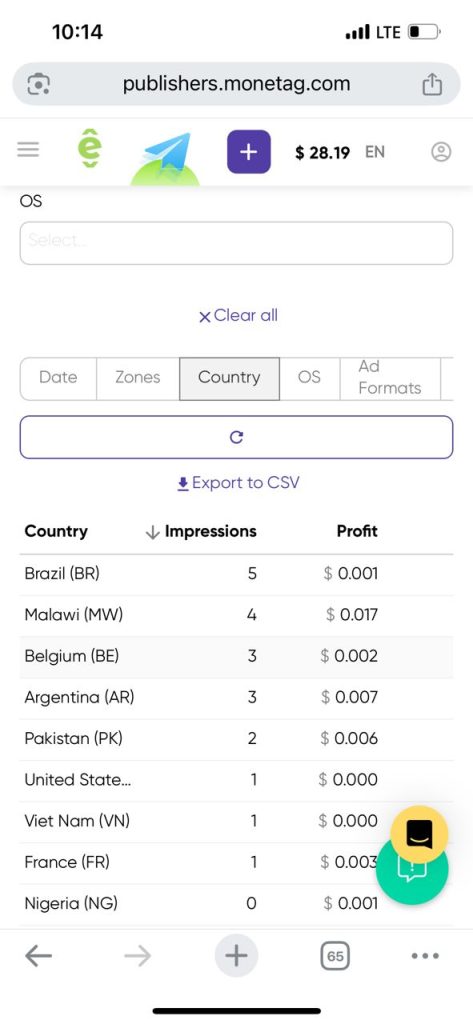Image resolution: width=473 pixels, height=1024 pixels.
Task: Tap the publishers.monetag.com address bar
Action: click(x=236, y=84)
